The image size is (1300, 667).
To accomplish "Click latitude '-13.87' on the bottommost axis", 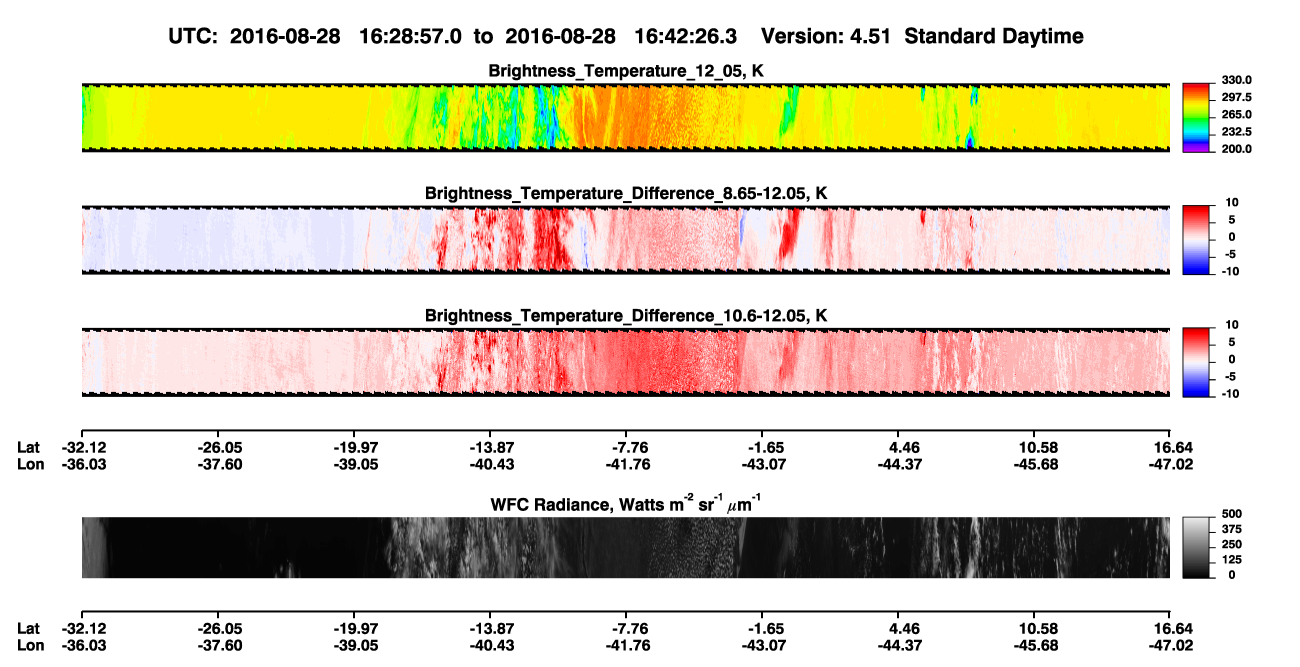I will click(x=490, y=629).
